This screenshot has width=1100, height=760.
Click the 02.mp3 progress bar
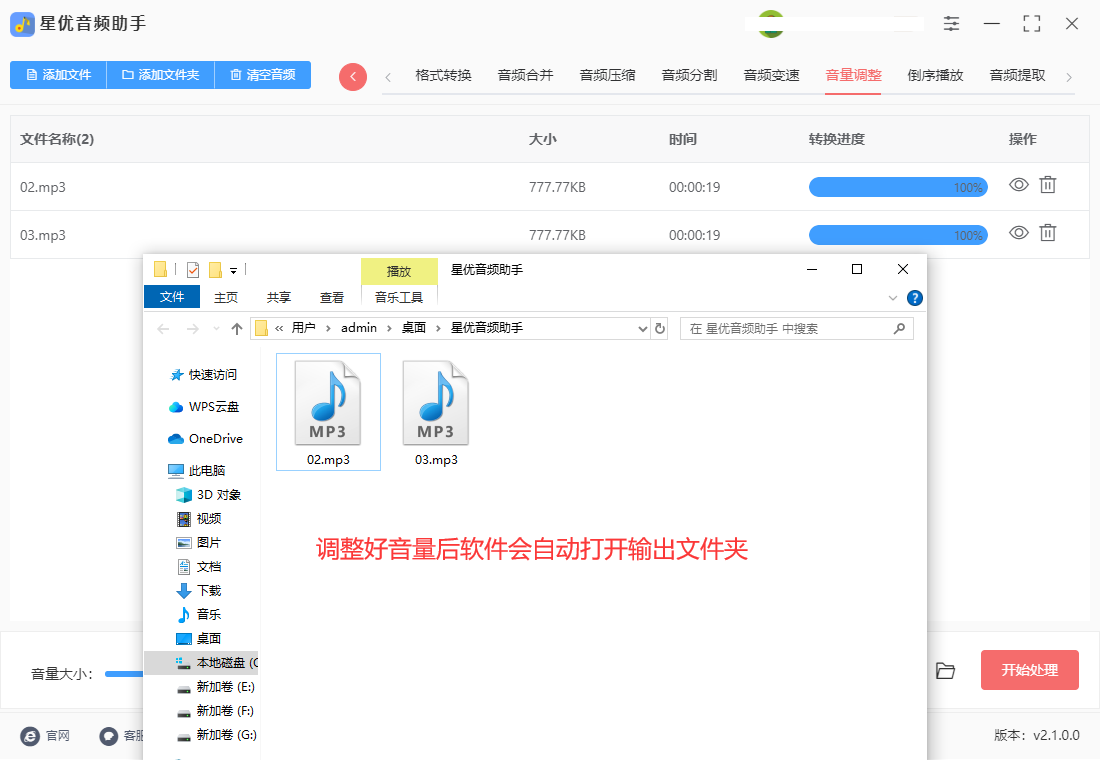point(898,187)
